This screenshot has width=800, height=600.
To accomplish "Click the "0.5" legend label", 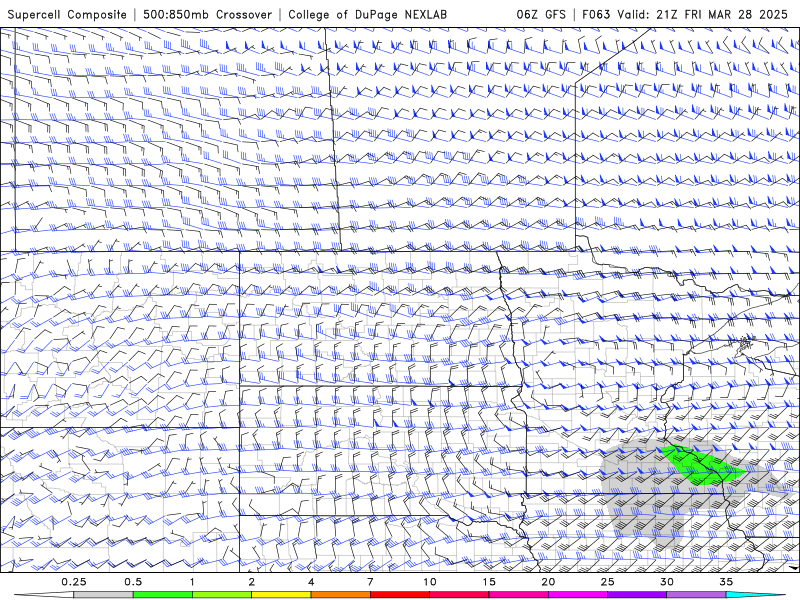I will tap(133, 582).
